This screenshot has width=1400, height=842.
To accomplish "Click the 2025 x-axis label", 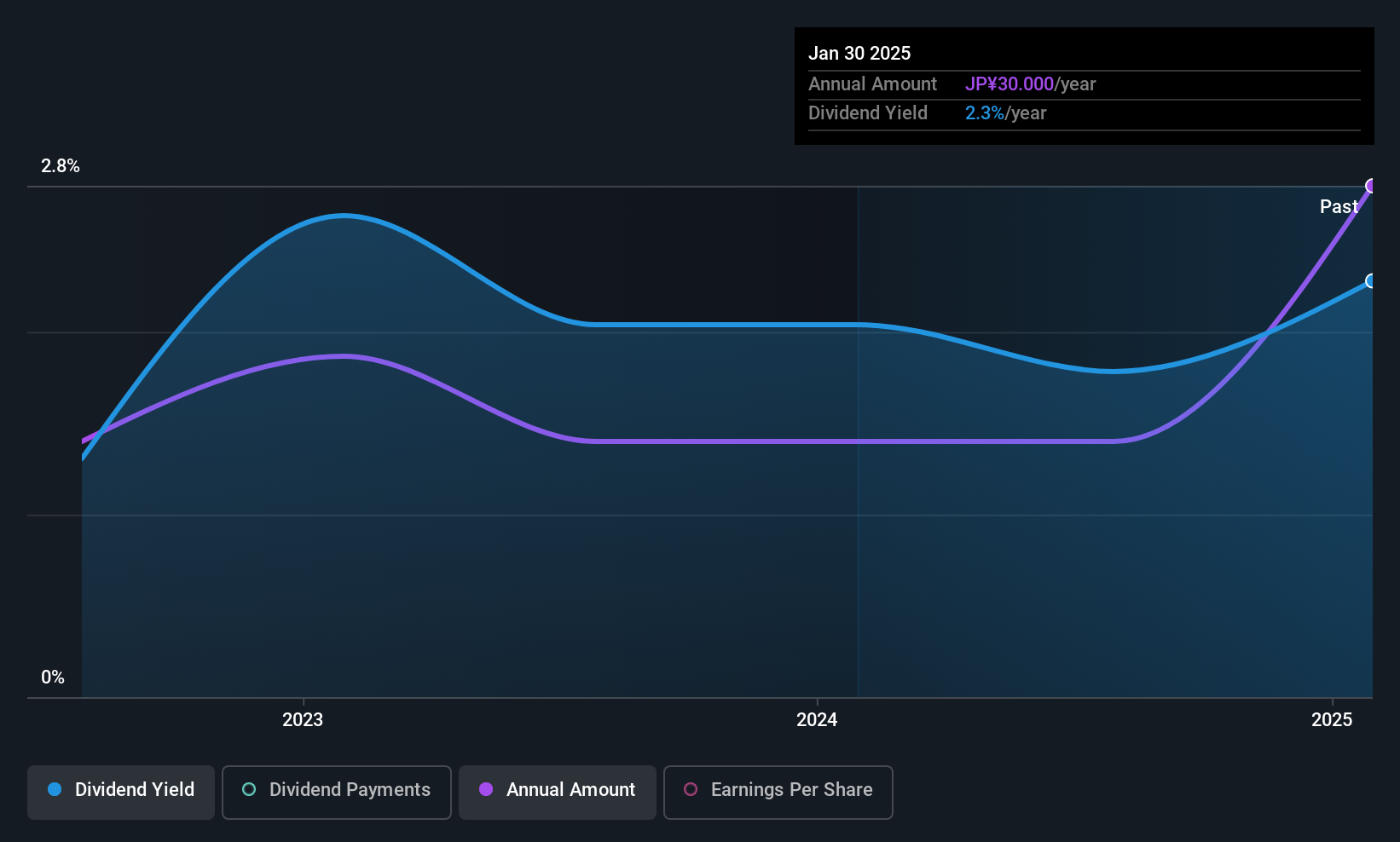I will click(1332, 720).
